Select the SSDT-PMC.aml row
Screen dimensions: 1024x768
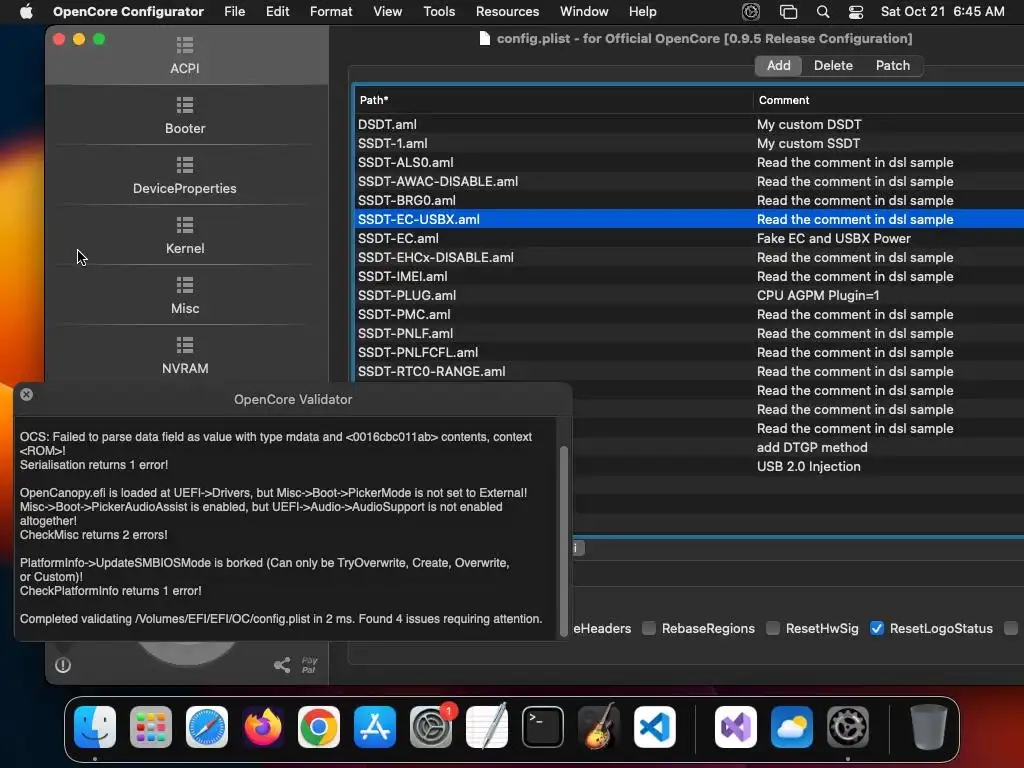coord(689,314)
